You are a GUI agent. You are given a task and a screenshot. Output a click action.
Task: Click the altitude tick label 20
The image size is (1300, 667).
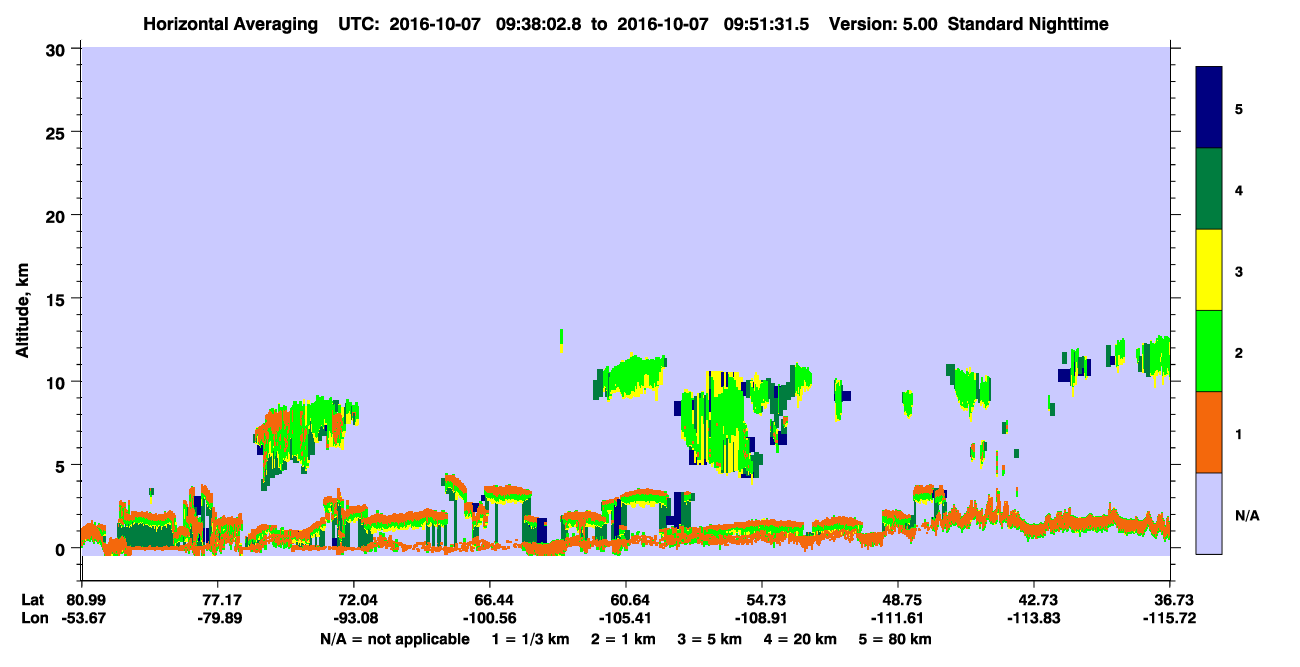pyautogui.click(x=58, y=215)
